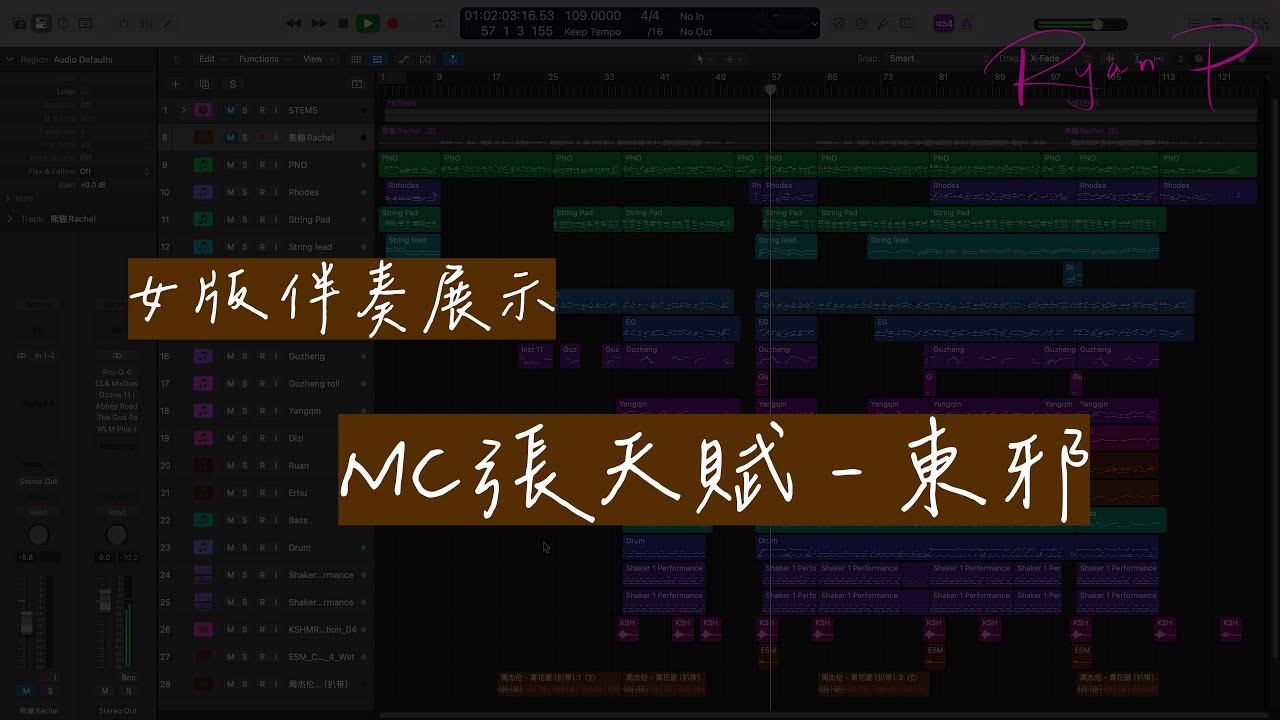Image resolution: width=1280 pixels, height=720 pixels.
Task: Open Smart Controls dial icon
Action: (x=124, y=23)
